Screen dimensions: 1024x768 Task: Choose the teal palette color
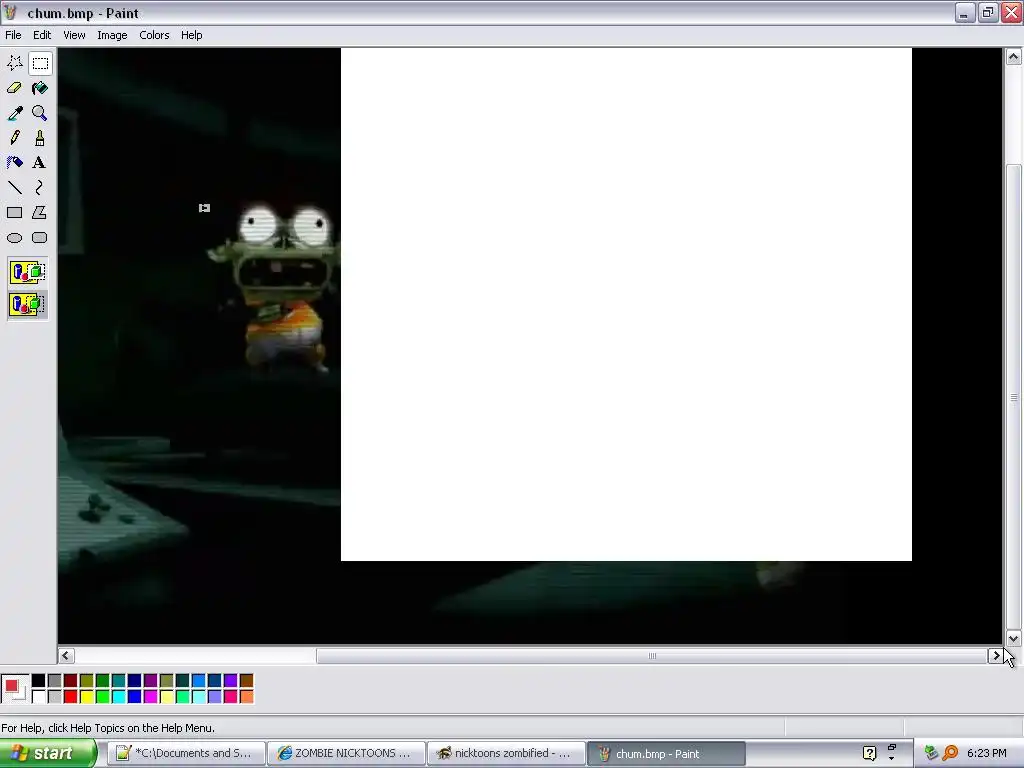118,681
